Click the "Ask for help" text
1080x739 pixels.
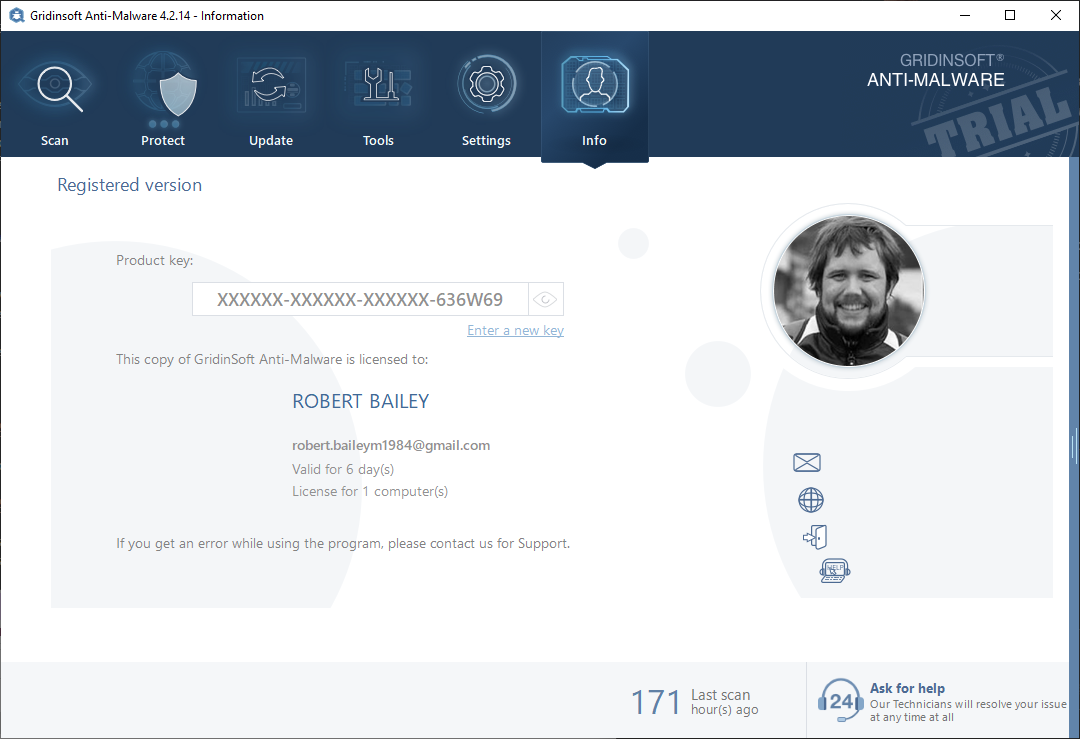[907, 688]
